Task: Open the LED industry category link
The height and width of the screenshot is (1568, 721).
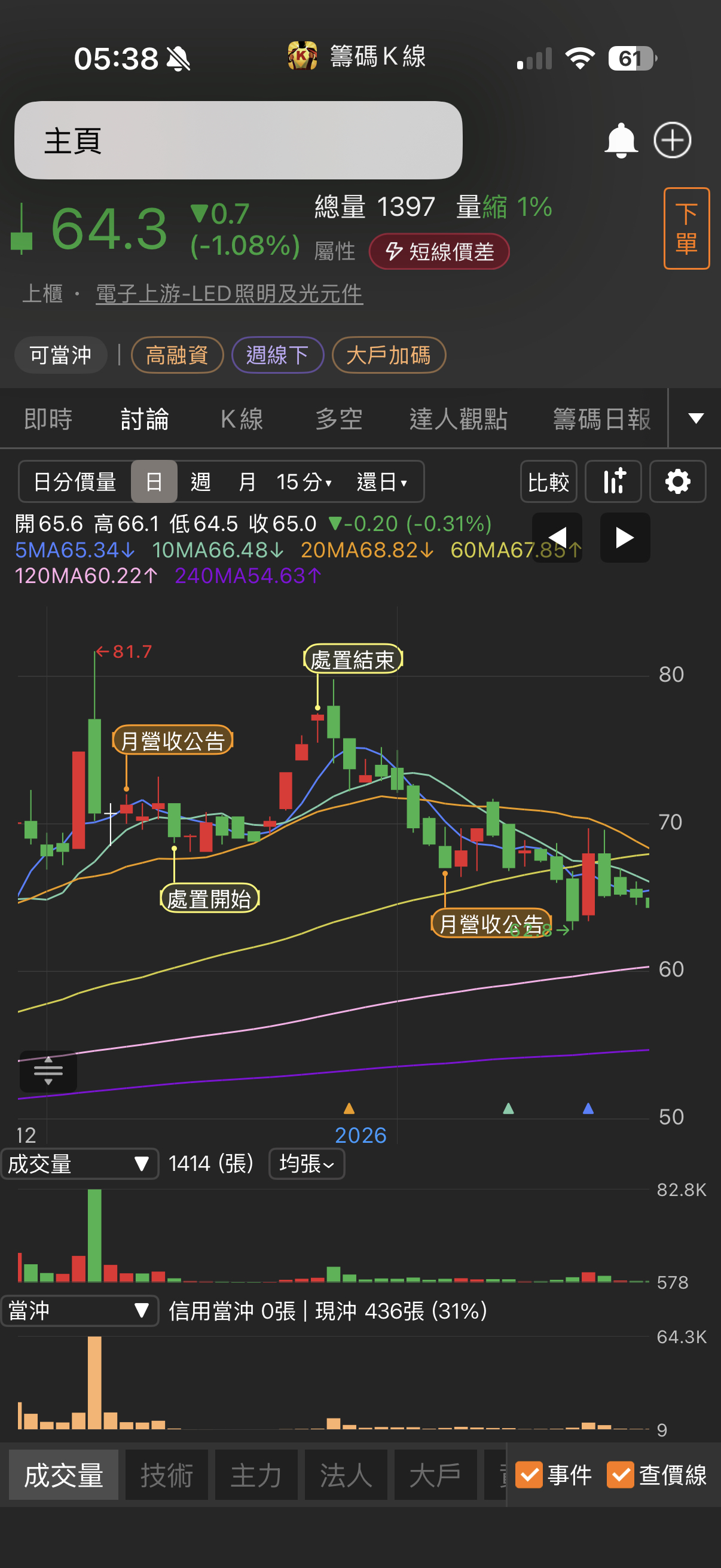Action: pyautogui.click(x=230, y=294)
